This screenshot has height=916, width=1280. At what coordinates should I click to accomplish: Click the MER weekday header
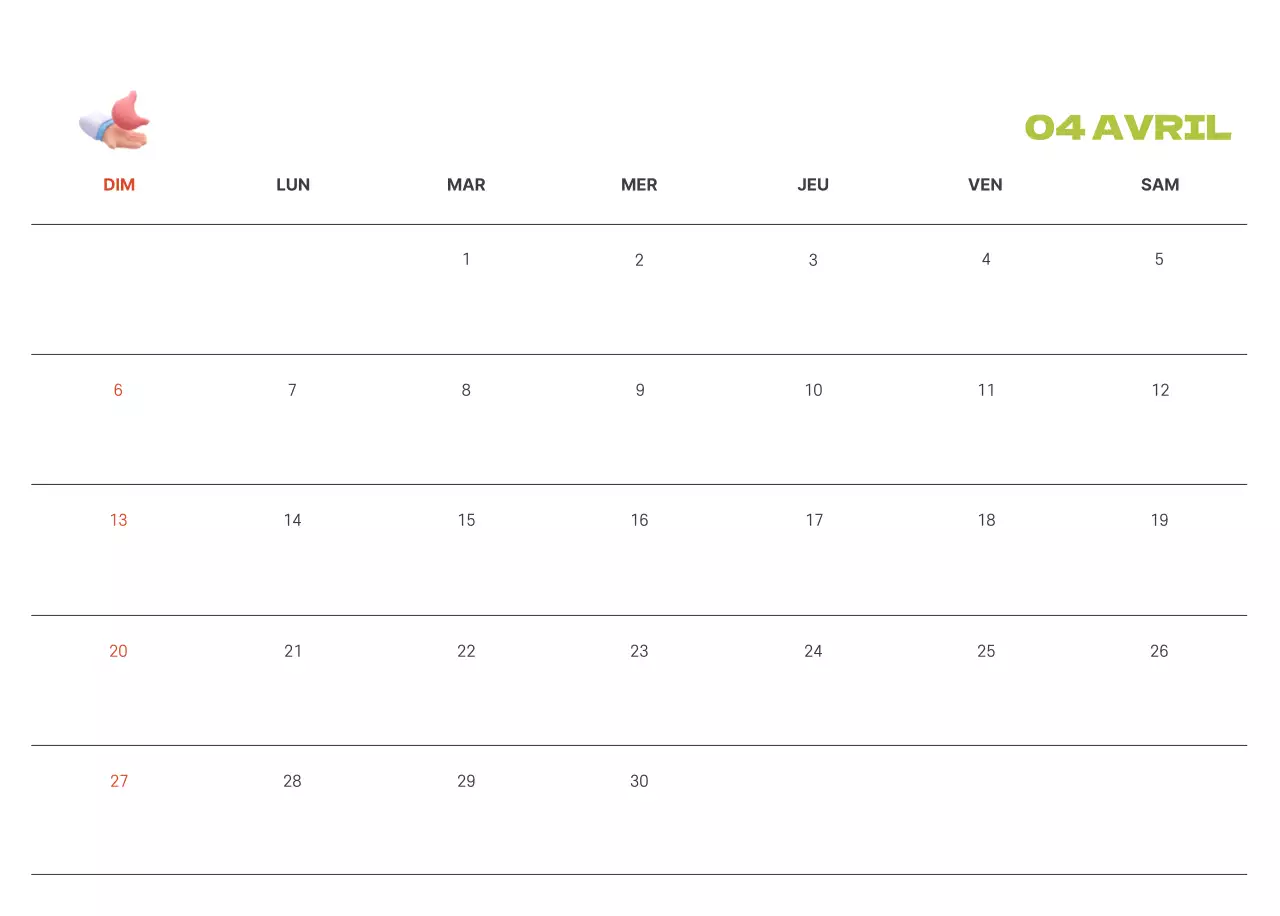click(x=639, y=185)
